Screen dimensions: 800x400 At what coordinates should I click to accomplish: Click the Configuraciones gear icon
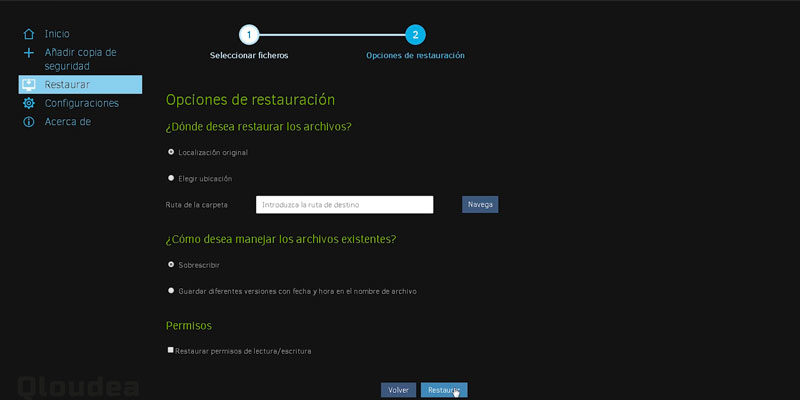coord(29,103)
